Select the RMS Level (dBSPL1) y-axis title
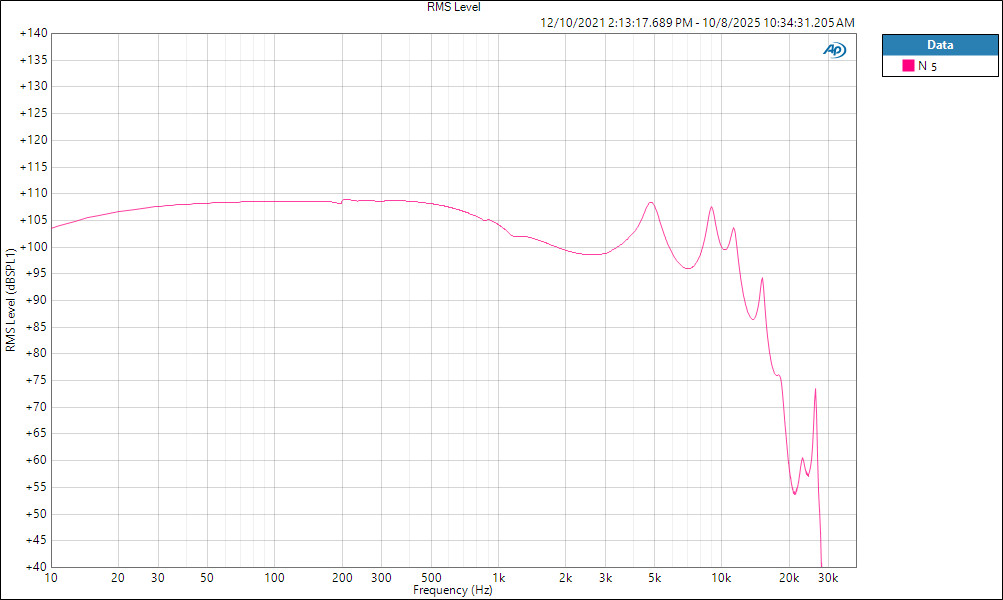The image size is (1003, 600). 11,300
